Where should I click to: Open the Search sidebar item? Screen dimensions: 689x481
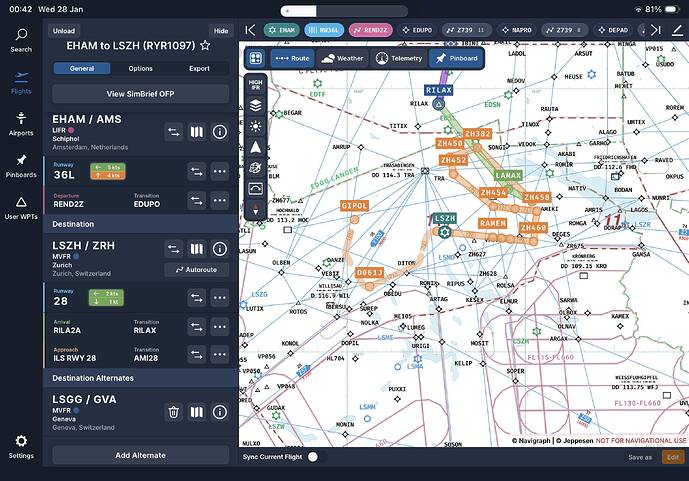21,40
